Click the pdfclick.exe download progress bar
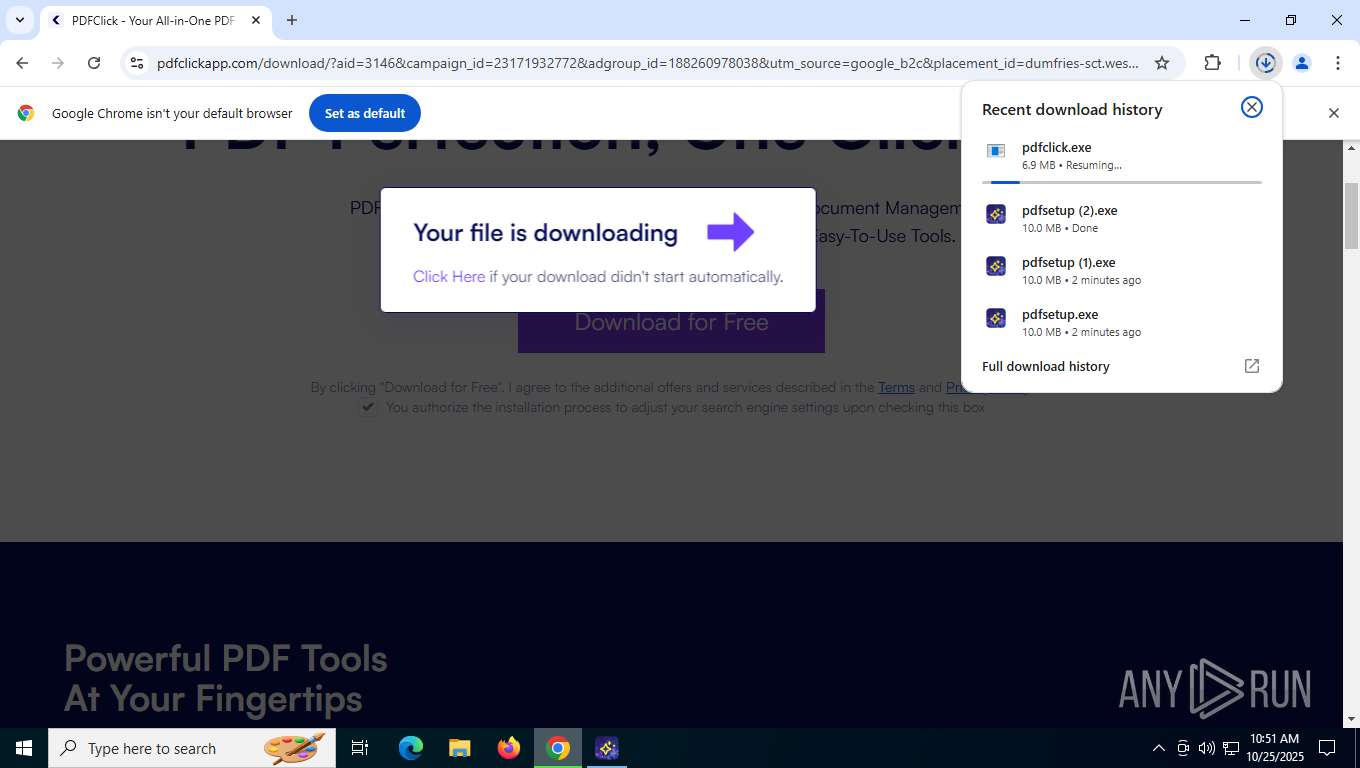Viewport: 1360px width, 768px height. [x=1122, y=182]
